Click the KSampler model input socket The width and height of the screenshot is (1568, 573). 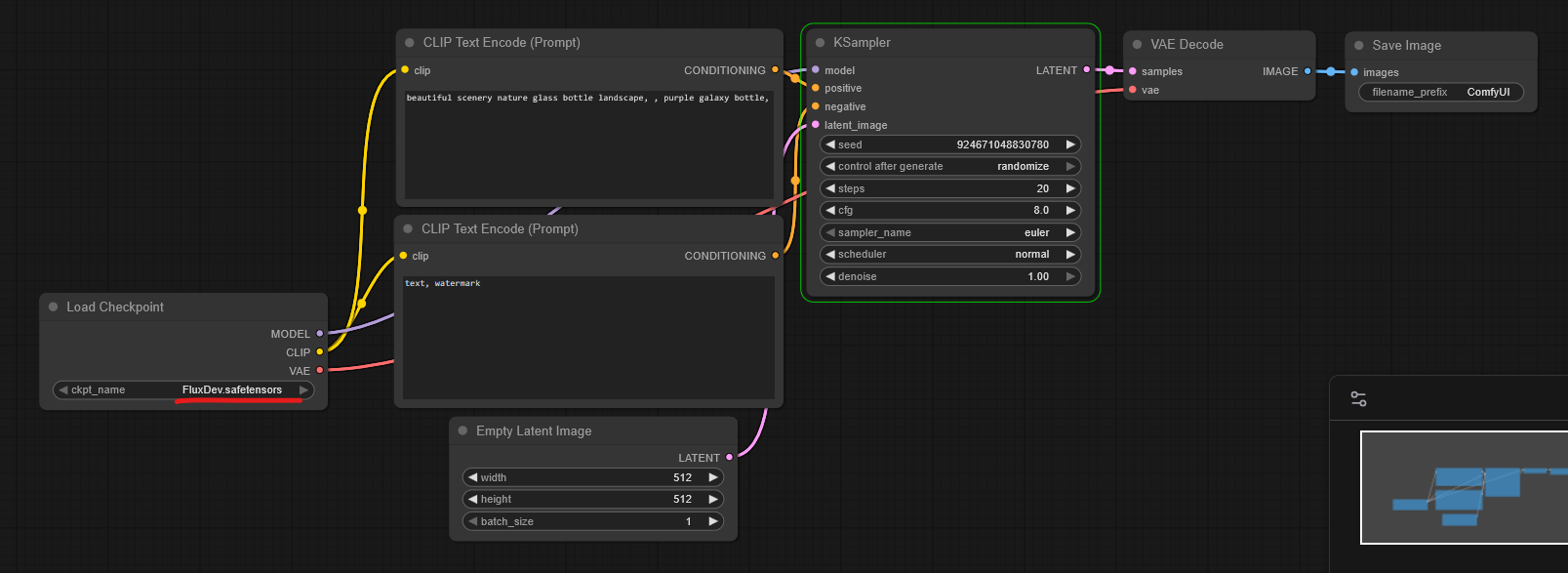point(816,69)
